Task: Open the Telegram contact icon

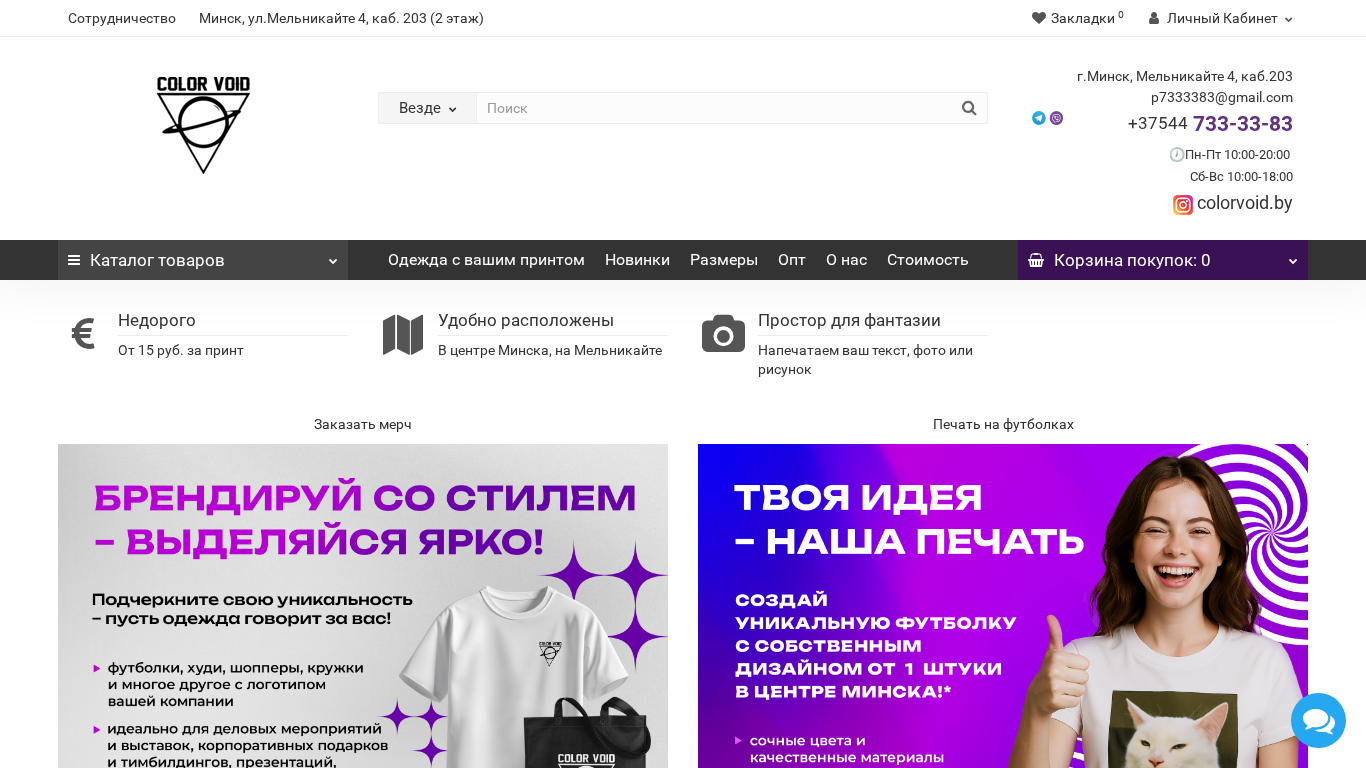Action: (x=1039, y=118)
